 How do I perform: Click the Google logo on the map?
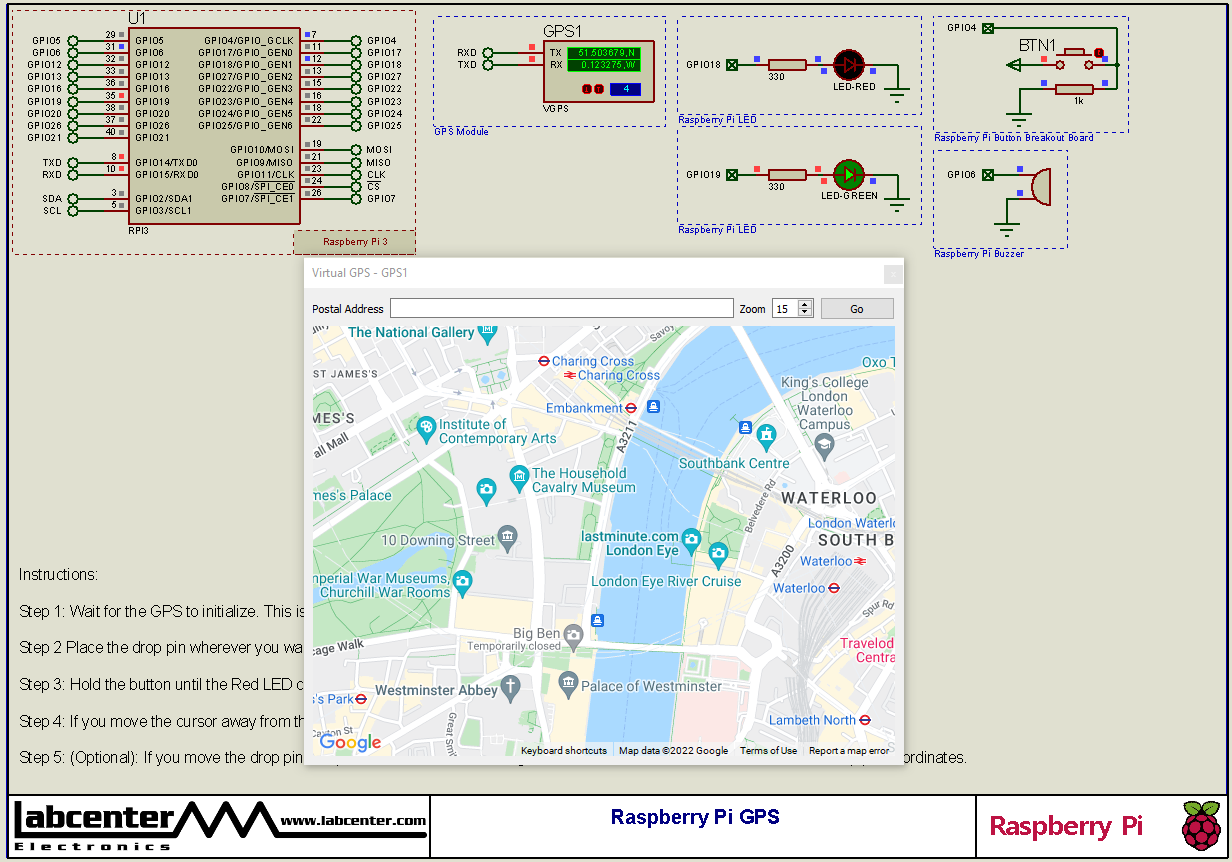[349, 742]
